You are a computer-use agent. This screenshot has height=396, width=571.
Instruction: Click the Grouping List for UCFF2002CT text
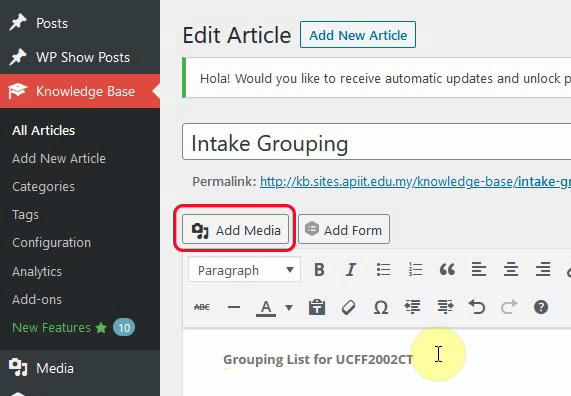[x=318, y=360]
